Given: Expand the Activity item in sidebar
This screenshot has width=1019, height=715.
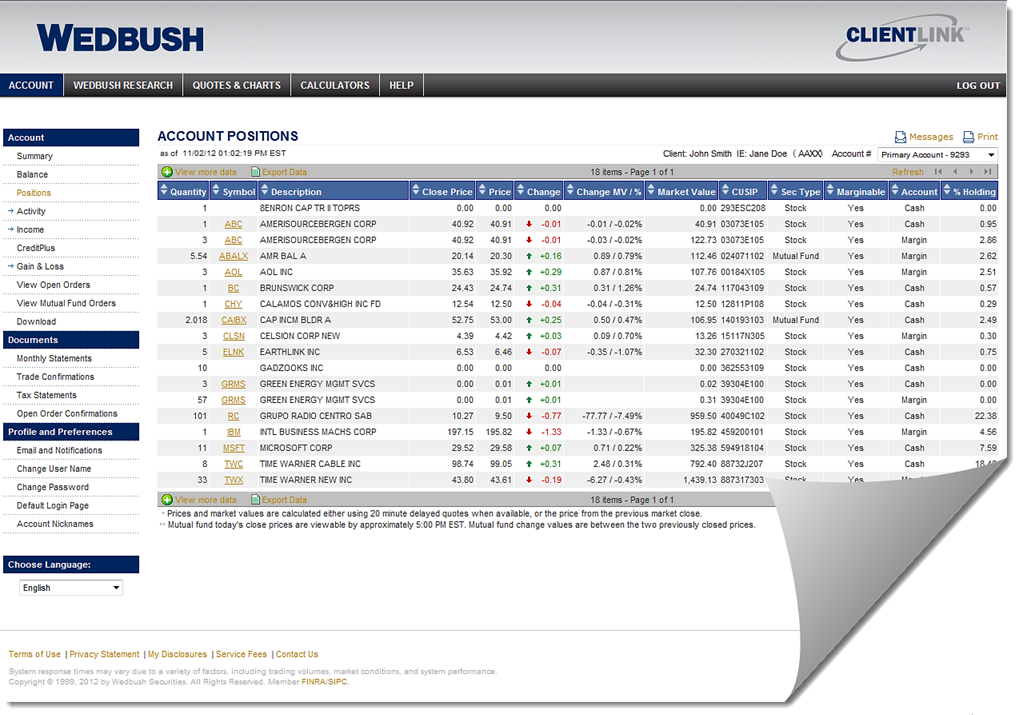Looking at the screenshot, I should point(31,211).
